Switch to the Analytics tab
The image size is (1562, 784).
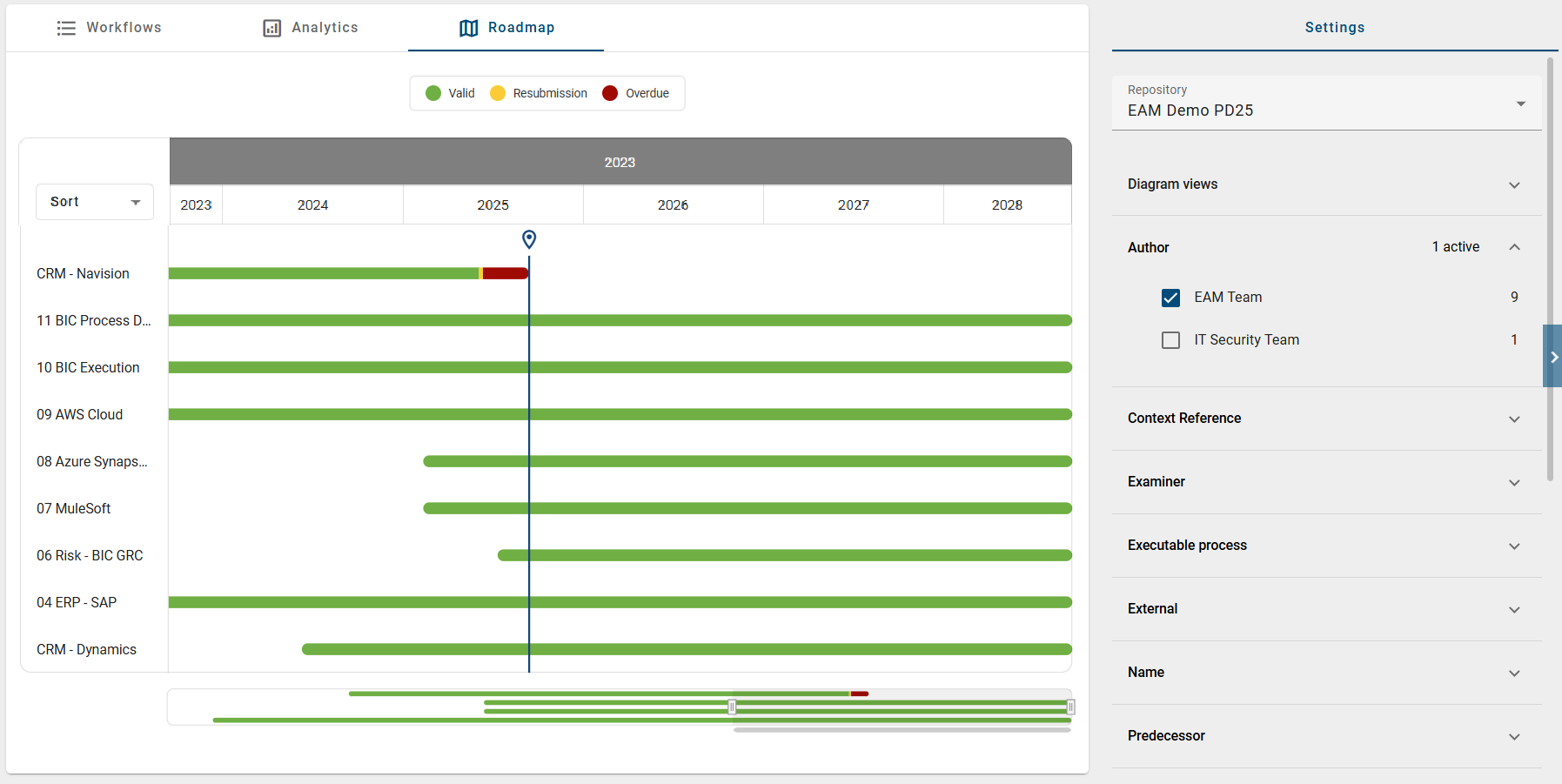[x=310, y=27]
